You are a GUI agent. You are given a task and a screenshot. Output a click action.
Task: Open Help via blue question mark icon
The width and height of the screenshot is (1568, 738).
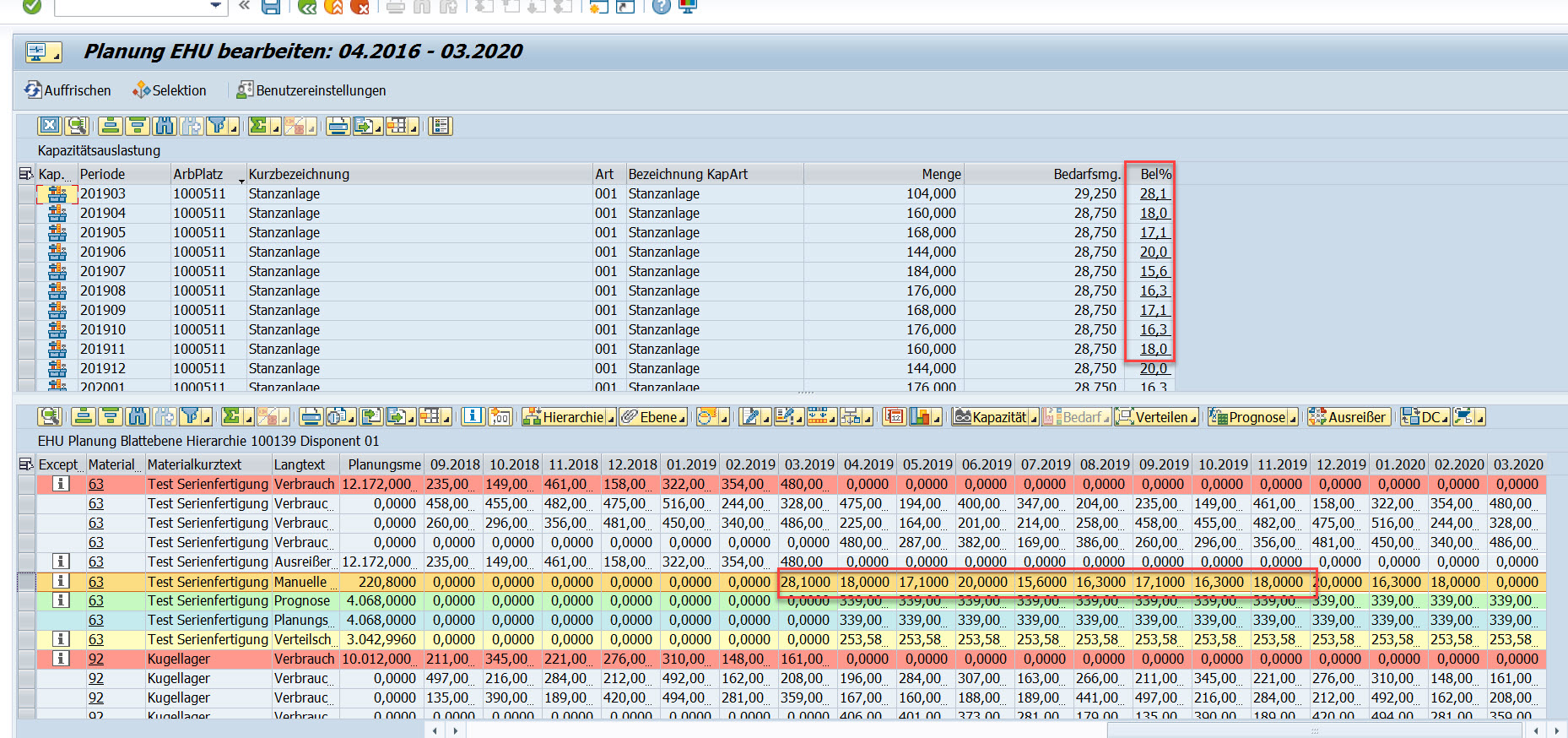pyautogui.click(x=662, y=7)
